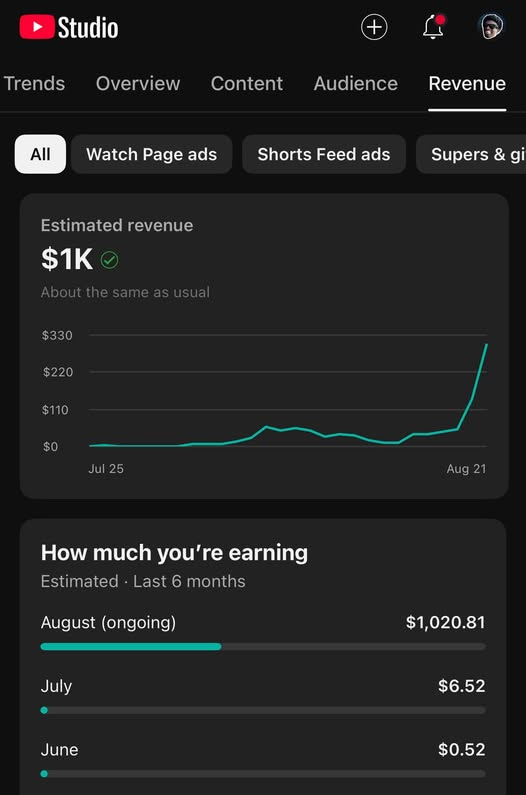The height and width of the screenshot is (795, 526).
Task: Switch to the Trends tab
Action: (x=34, y=84)
